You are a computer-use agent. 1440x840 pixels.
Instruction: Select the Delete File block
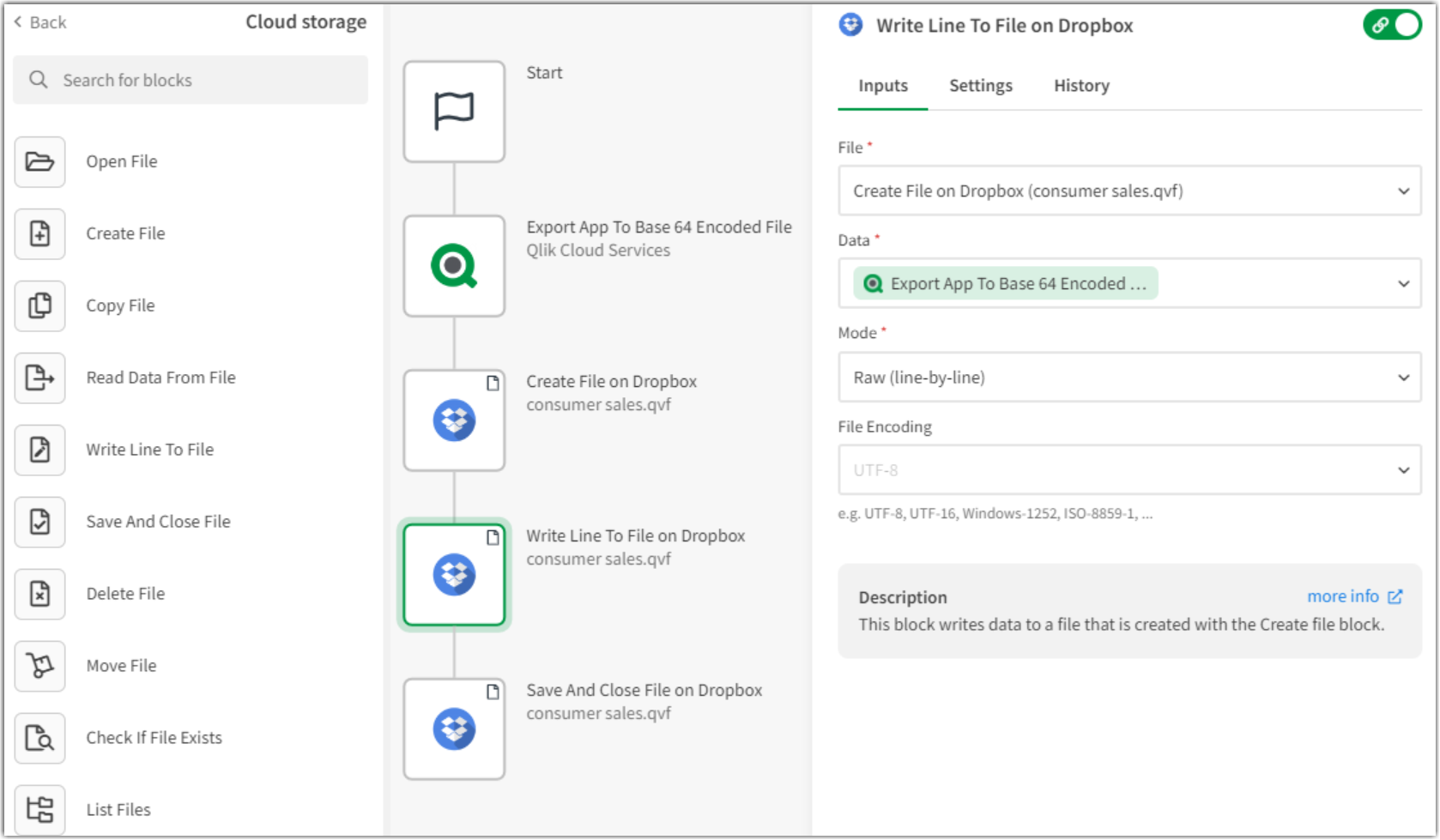125,594
